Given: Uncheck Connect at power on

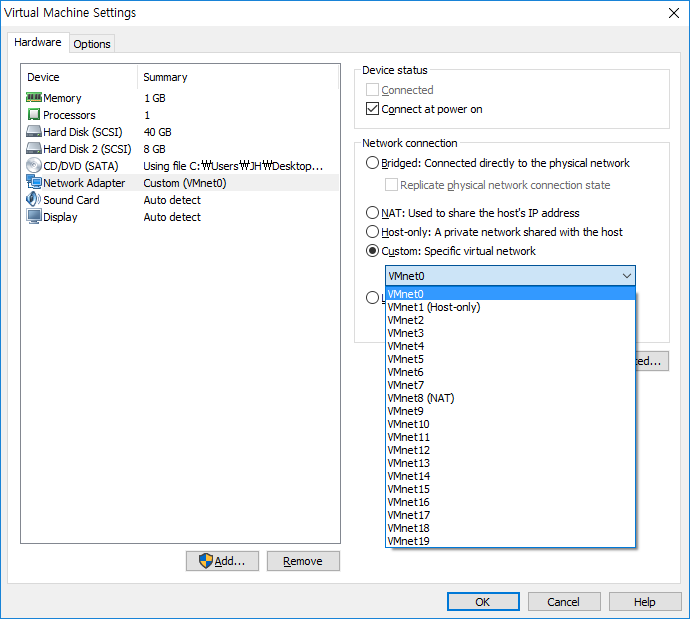Looking at the screenshot, I should click(372, 109).
